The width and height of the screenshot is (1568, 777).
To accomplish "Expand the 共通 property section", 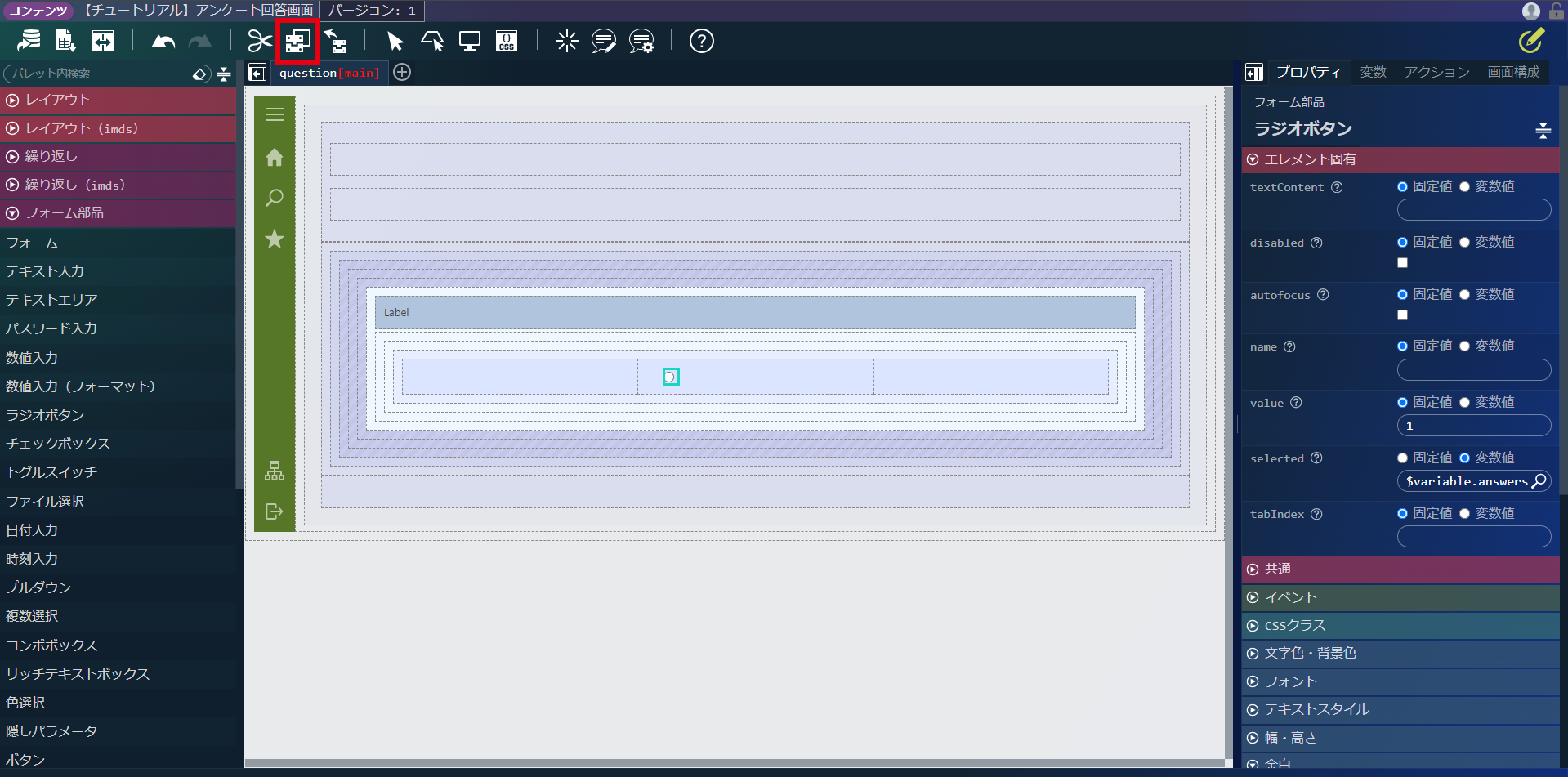I will click(1400, 569).
